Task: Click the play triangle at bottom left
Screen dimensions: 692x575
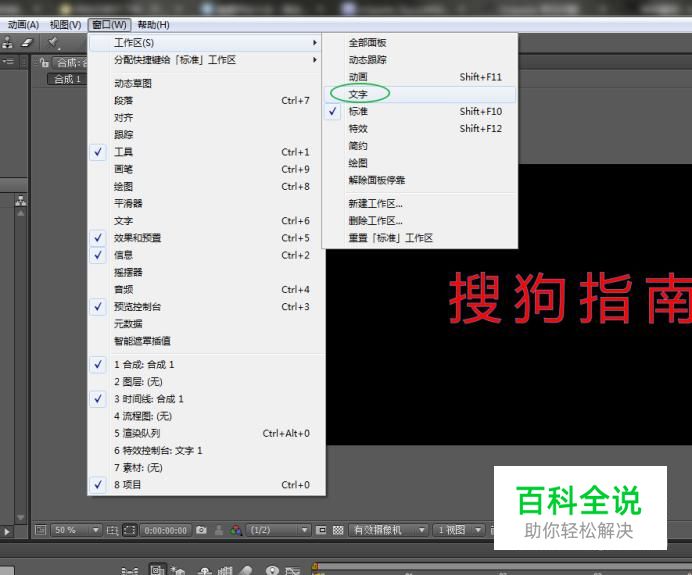Action: pos(7,532)
